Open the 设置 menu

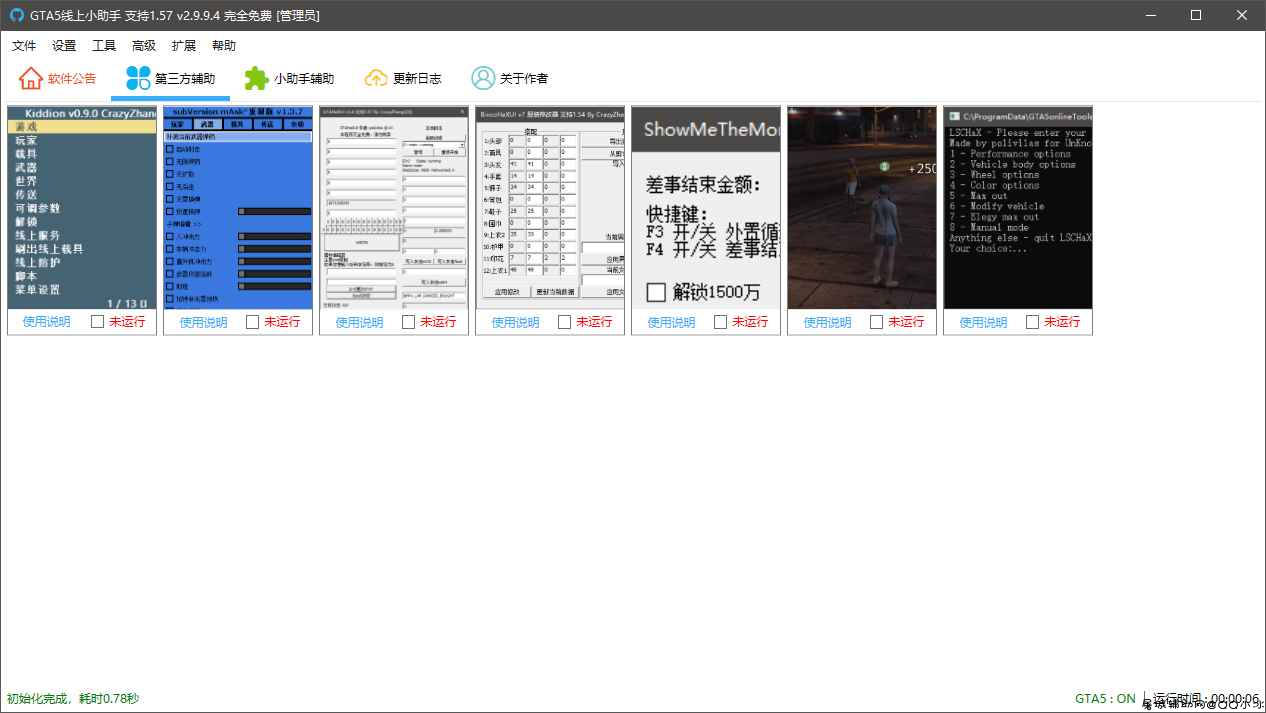[x=64, y=46]
